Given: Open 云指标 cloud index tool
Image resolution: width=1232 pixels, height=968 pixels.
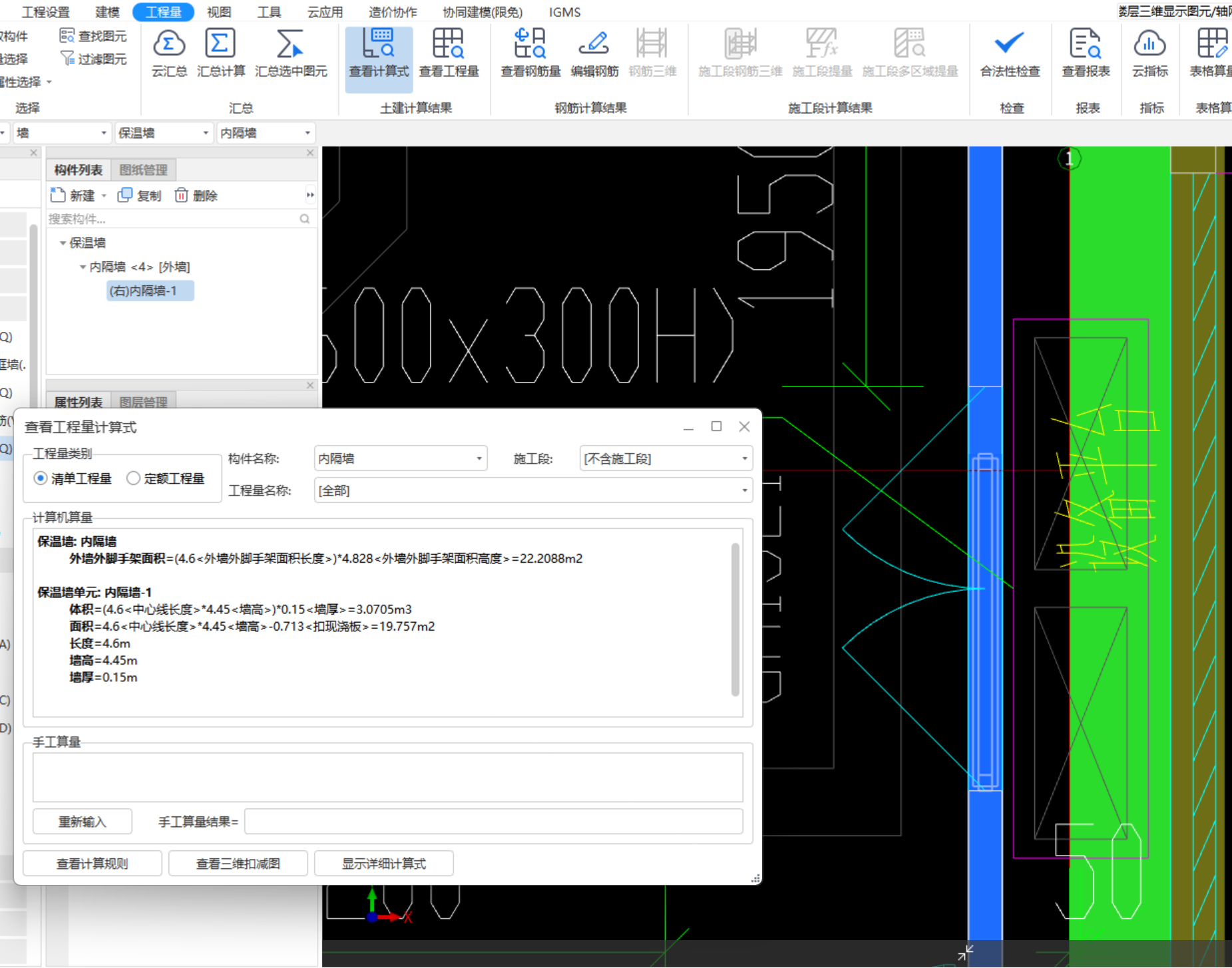Looking at the screenshot, I should tap(1149, 53).
